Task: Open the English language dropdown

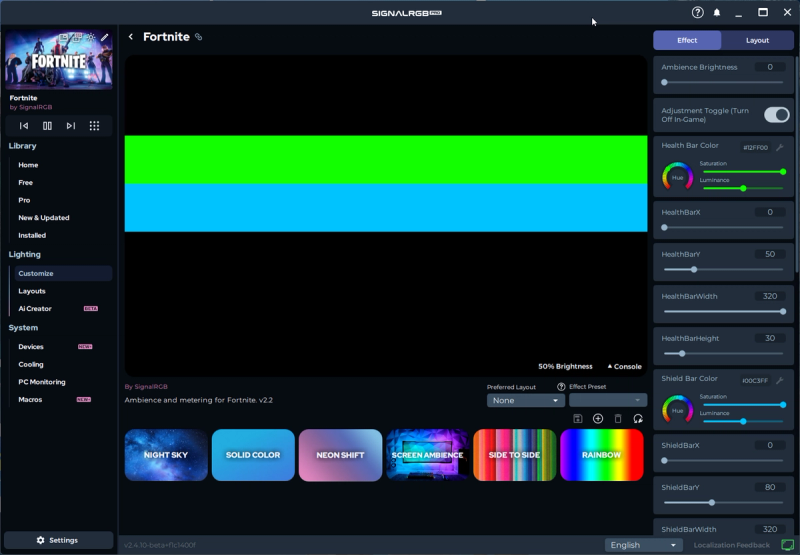Action: click(x=644, y=545)
